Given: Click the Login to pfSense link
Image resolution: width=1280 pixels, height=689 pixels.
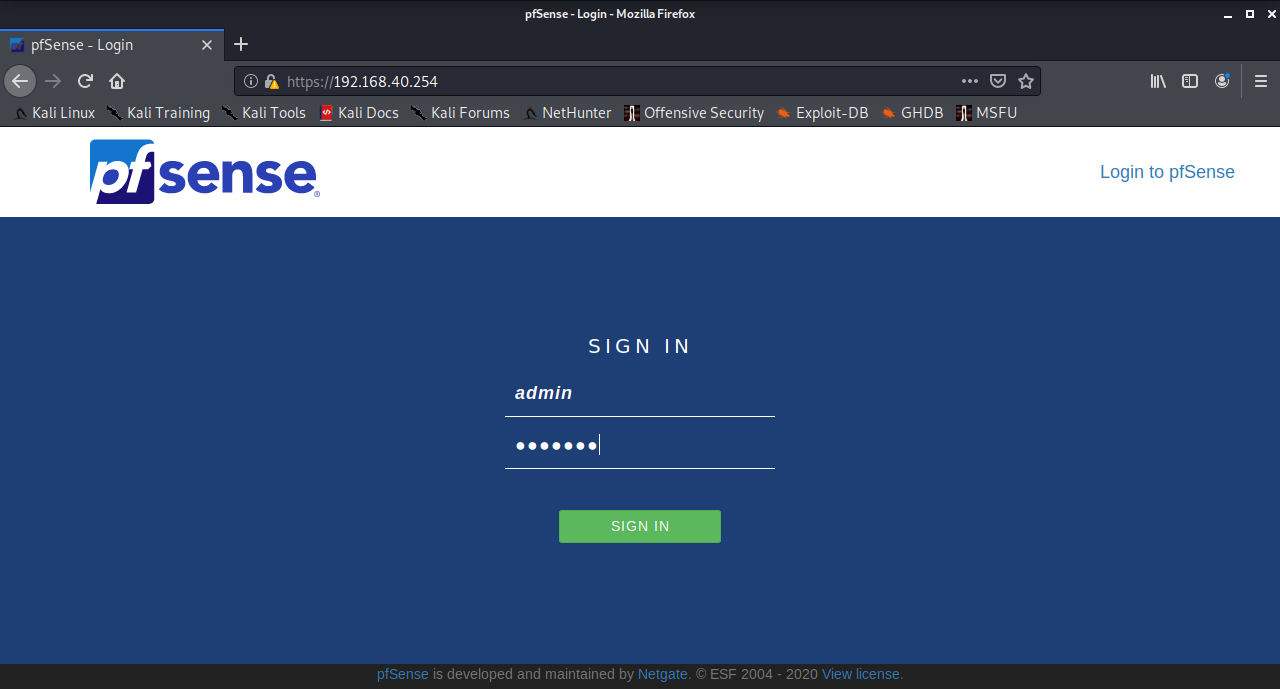Looking at the screenshot, I should [1167, 172].
